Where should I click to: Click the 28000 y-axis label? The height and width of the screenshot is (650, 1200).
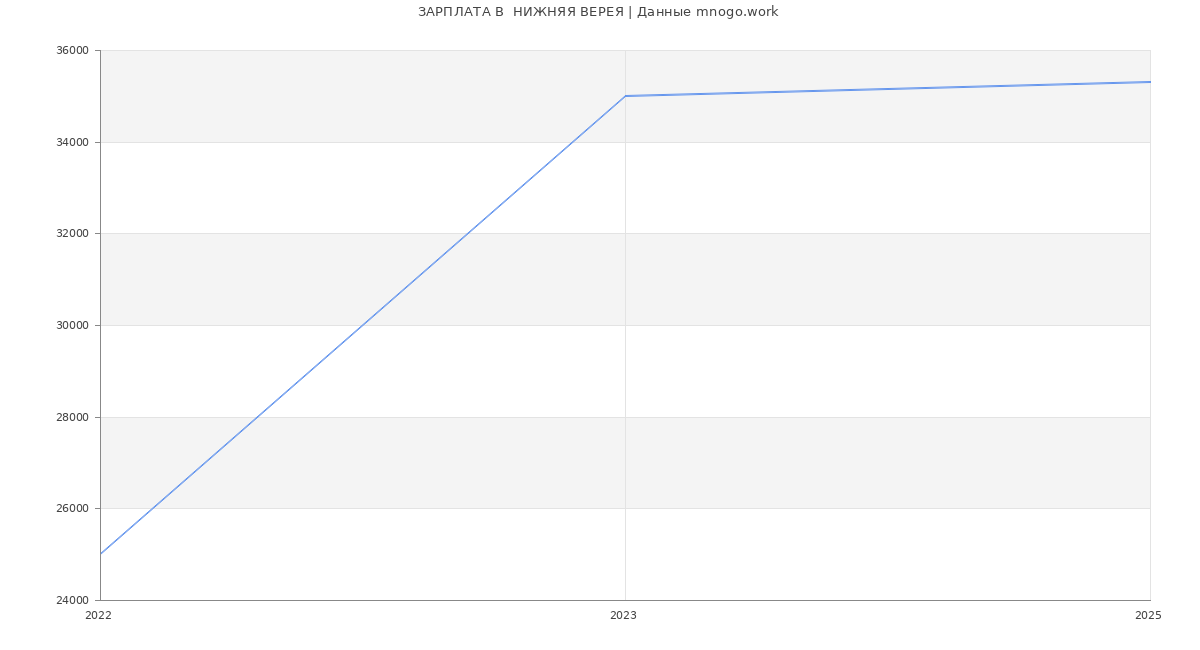tap(73, 417)
